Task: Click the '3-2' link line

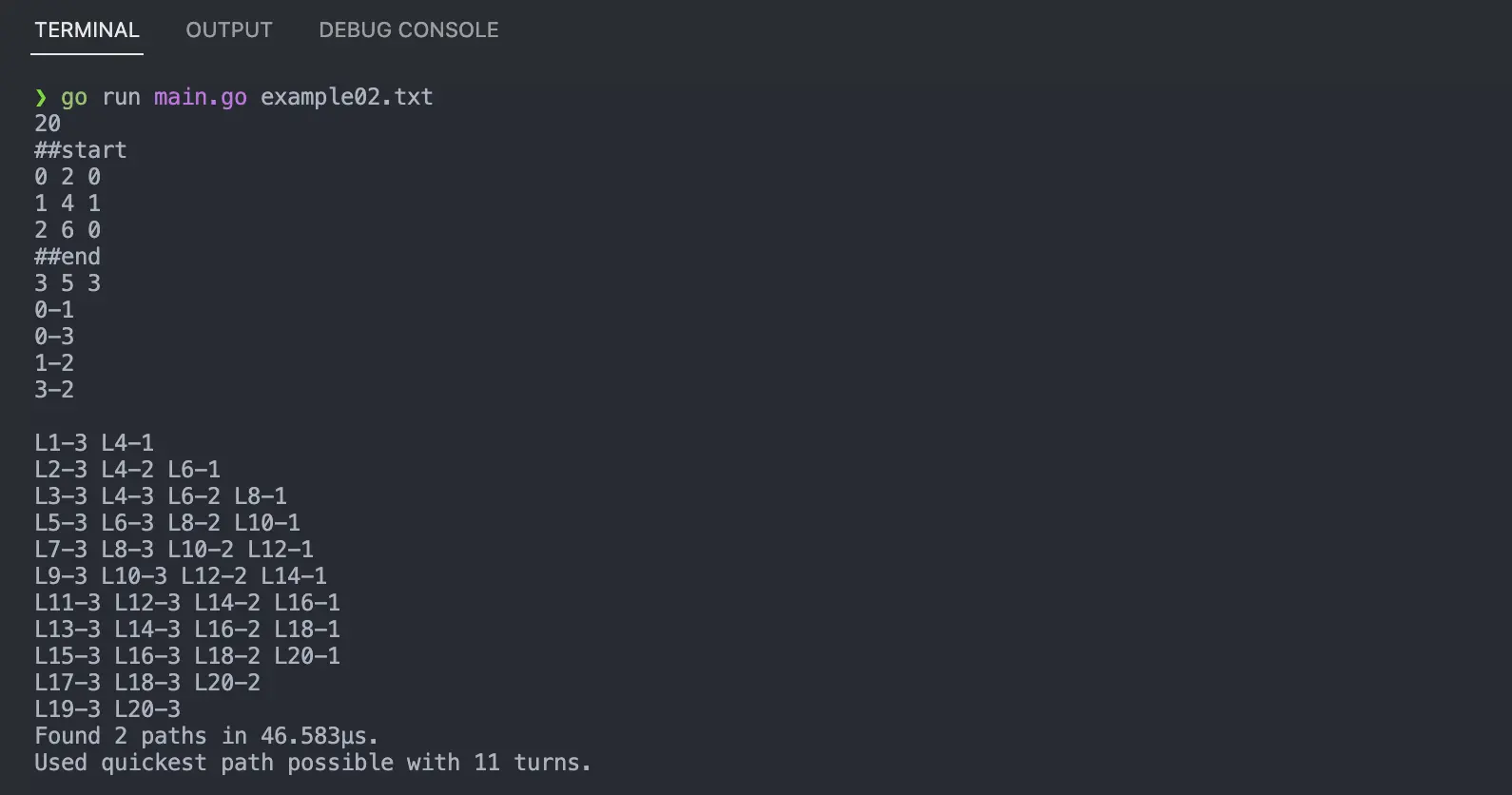Action: (x=54, y=390)
